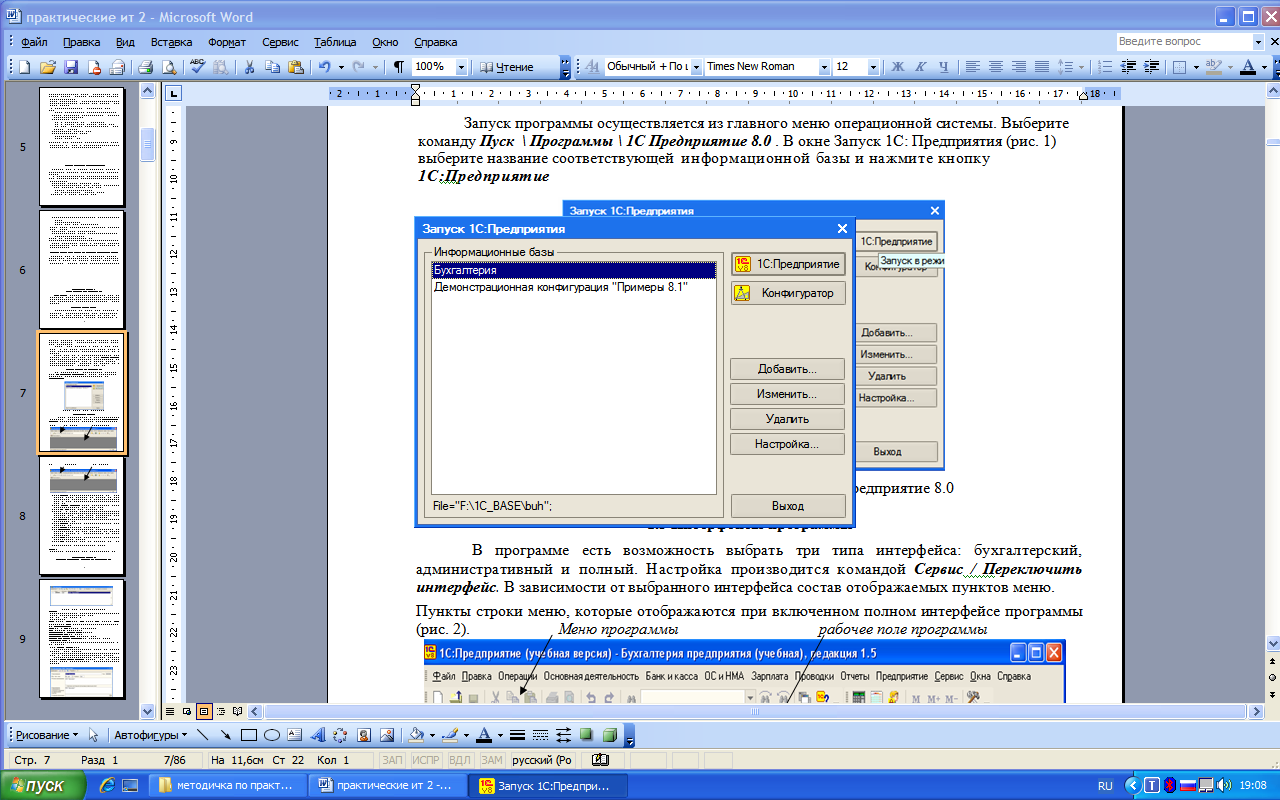1280x800 pixels.
Task: Select the page 8 thumbnail
Action: 82,516
